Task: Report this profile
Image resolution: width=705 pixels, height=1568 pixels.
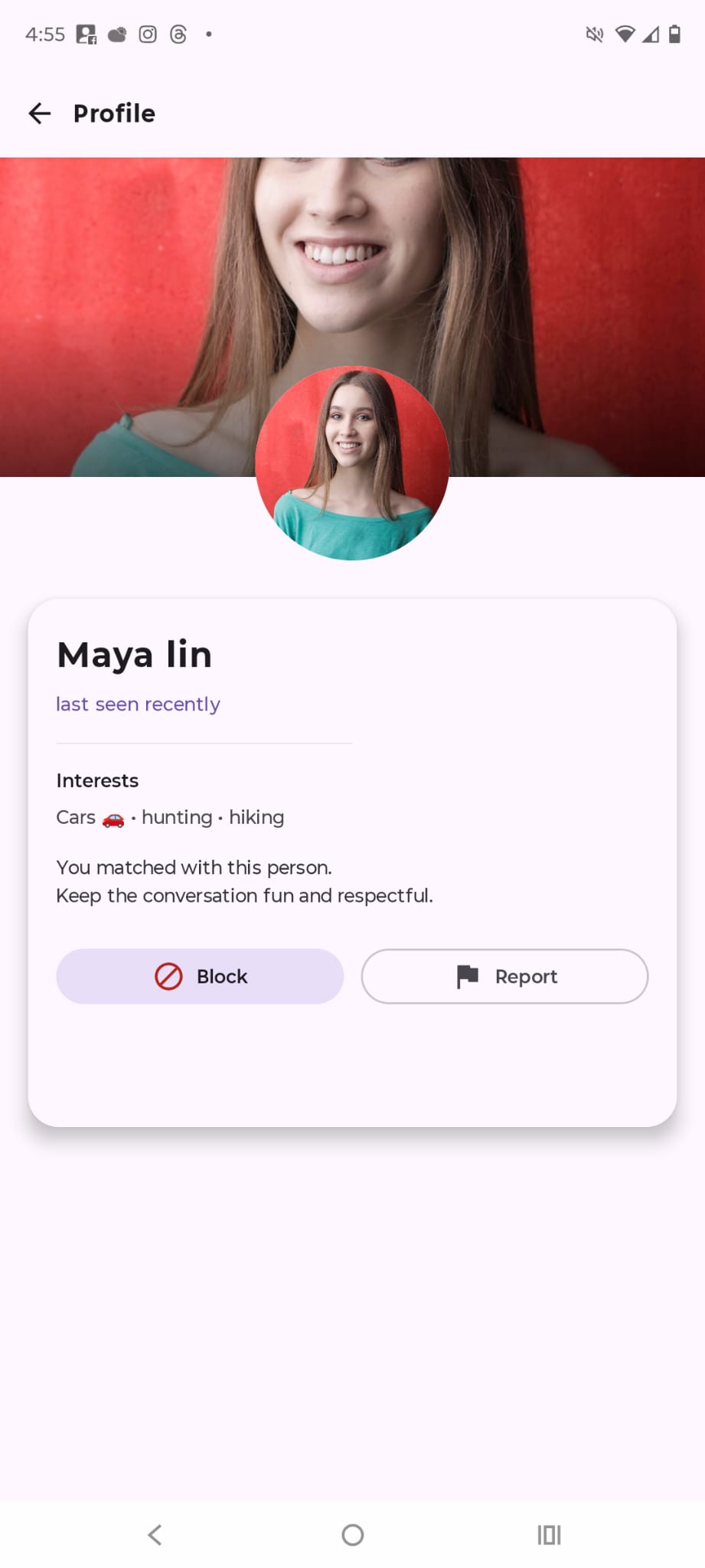Action: pos(504,976)
